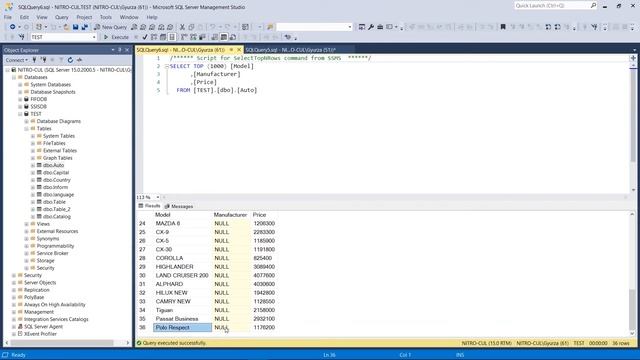640x360 pixels.
Task: Select the SQL Server Agent node
Action: point(43,327)
